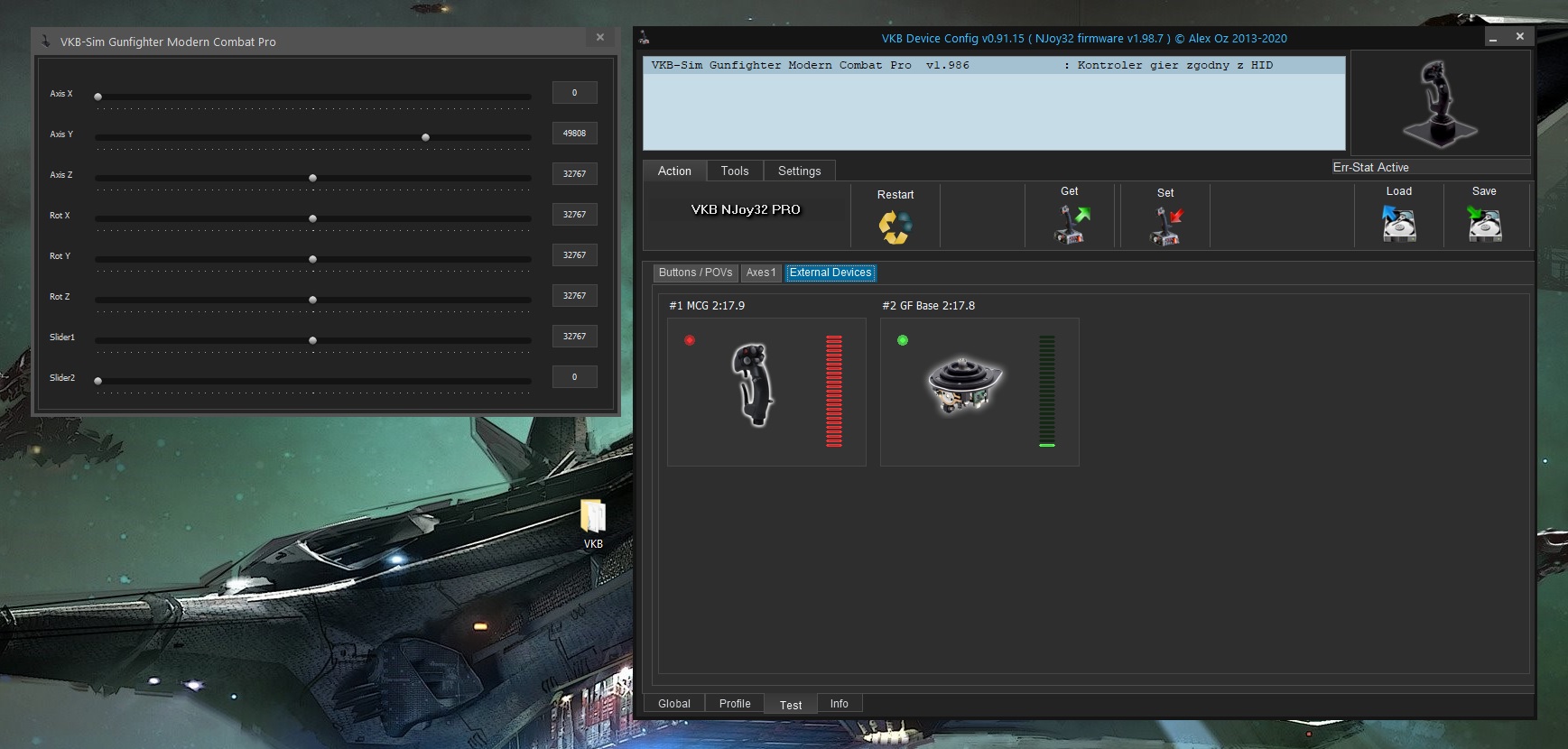Click the Set settings joystick icon
The image size is (1568, 749).
(x=1166, y=226)
